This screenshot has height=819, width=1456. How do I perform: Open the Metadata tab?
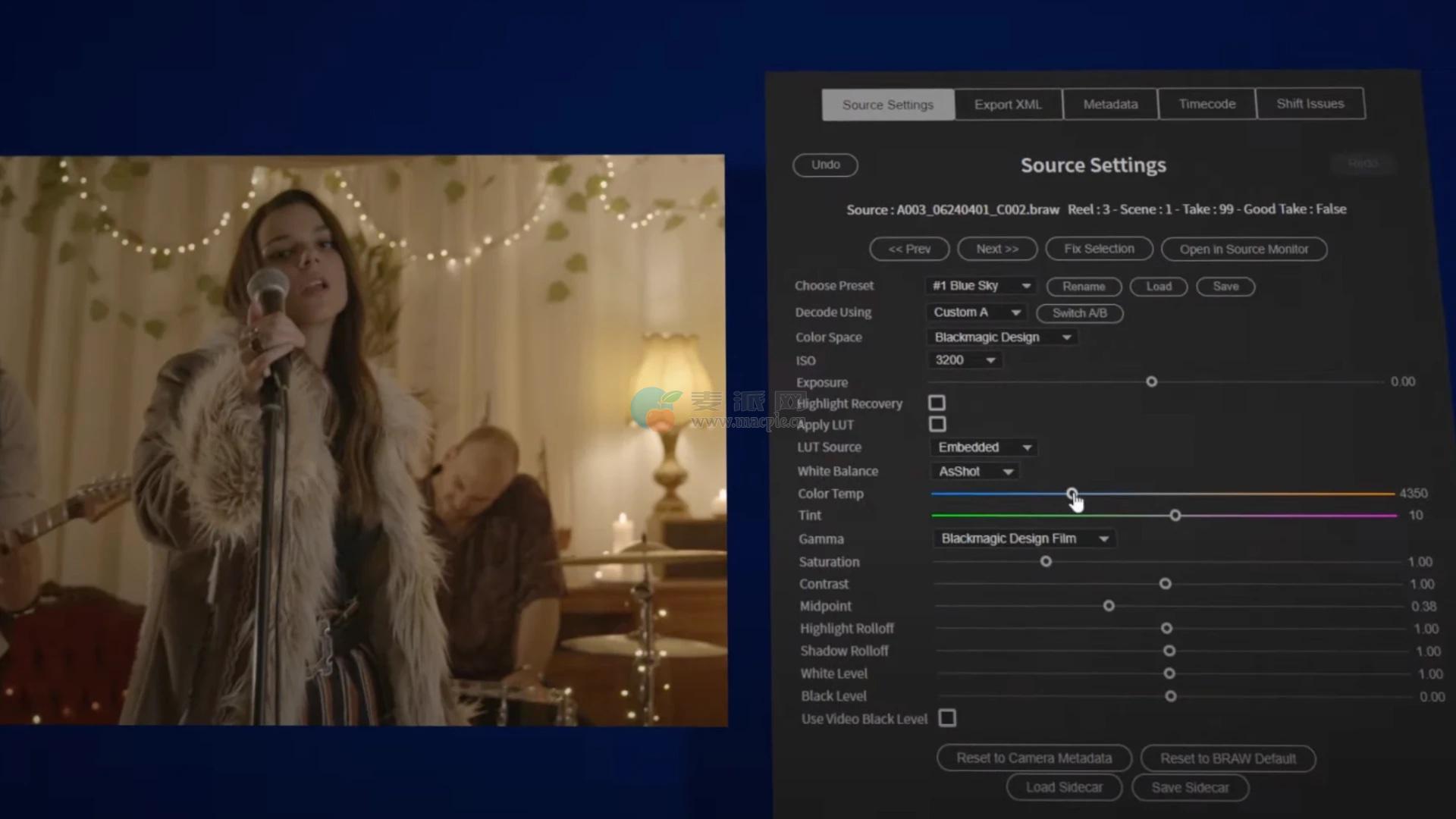[x=1110, y=105]
